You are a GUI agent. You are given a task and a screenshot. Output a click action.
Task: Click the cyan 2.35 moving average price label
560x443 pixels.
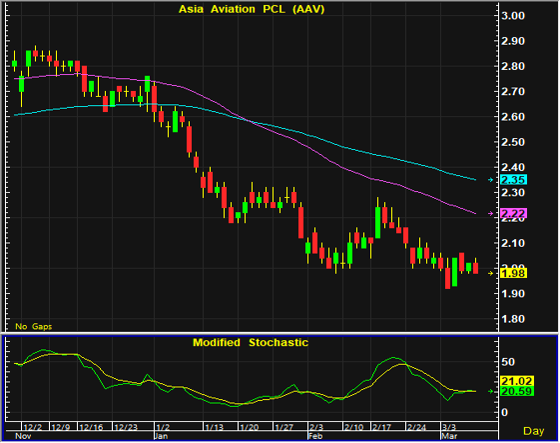click(x=514, y=180)
